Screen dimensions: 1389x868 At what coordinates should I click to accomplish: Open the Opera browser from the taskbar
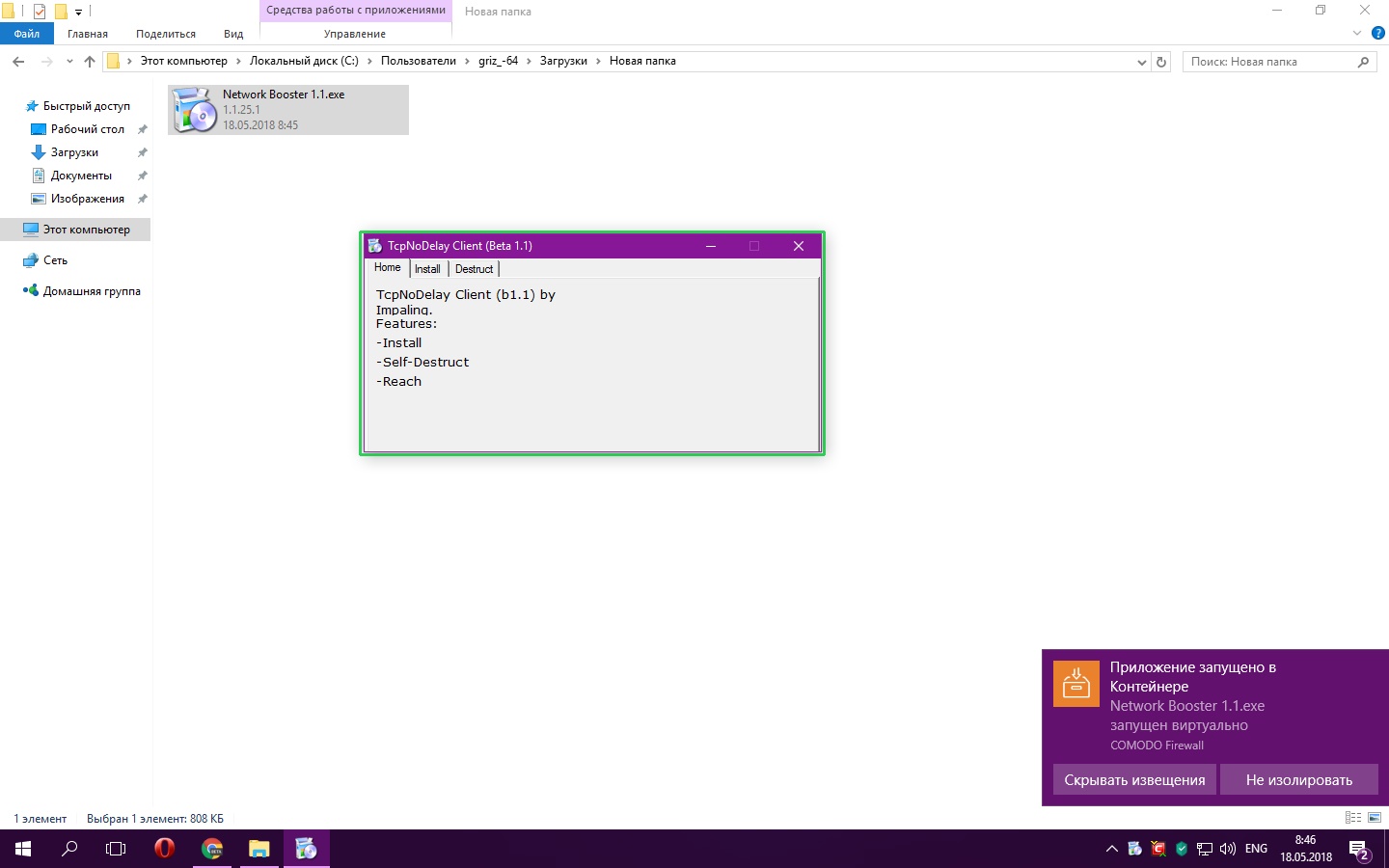[x=164, y=849]
